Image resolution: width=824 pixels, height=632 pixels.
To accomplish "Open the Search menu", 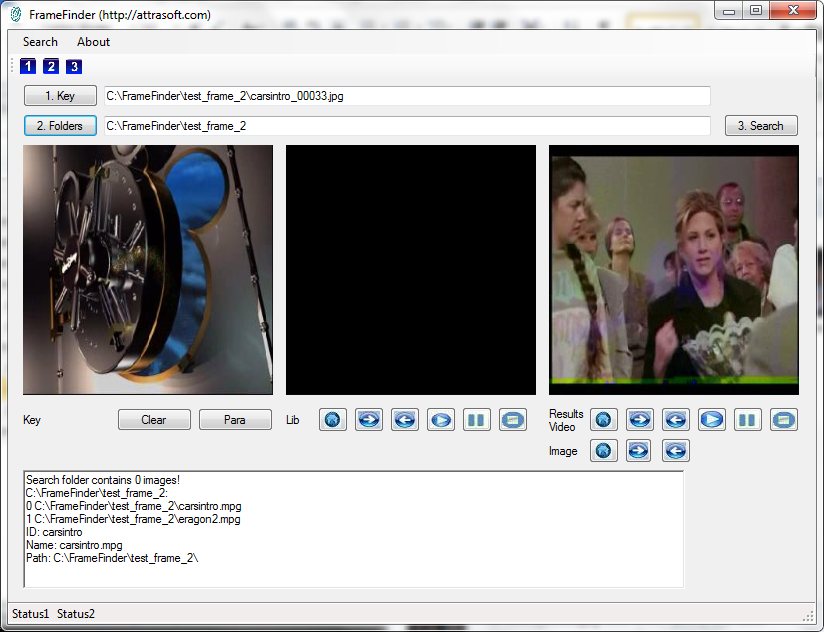I will point(40,42).
